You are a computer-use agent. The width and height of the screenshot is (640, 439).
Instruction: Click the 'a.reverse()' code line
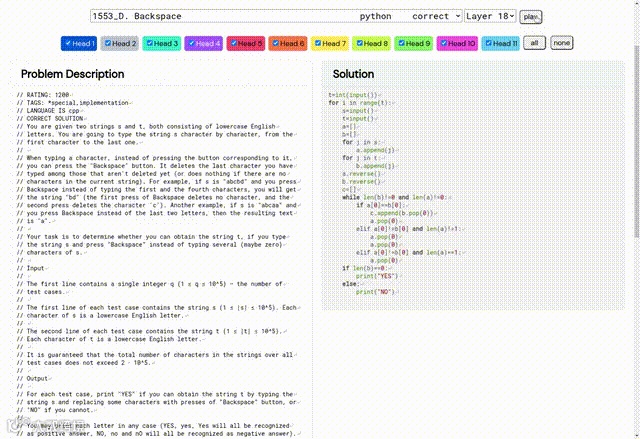361,174
